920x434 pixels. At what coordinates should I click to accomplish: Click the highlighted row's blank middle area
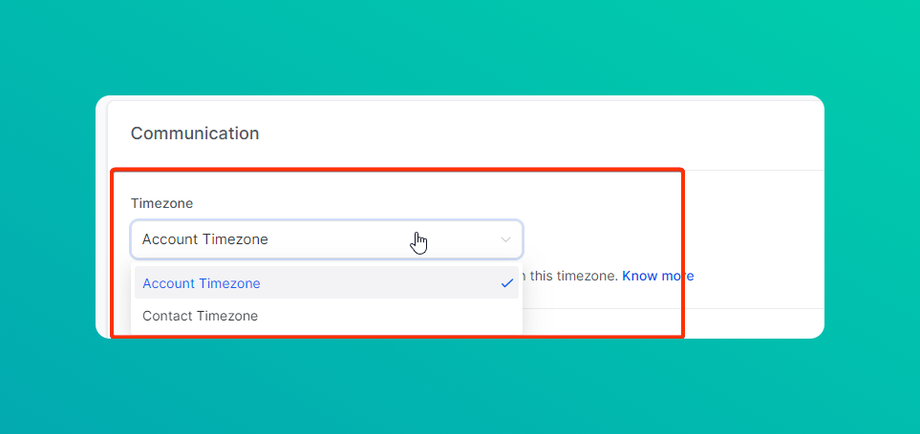click(x=380, y=283)
